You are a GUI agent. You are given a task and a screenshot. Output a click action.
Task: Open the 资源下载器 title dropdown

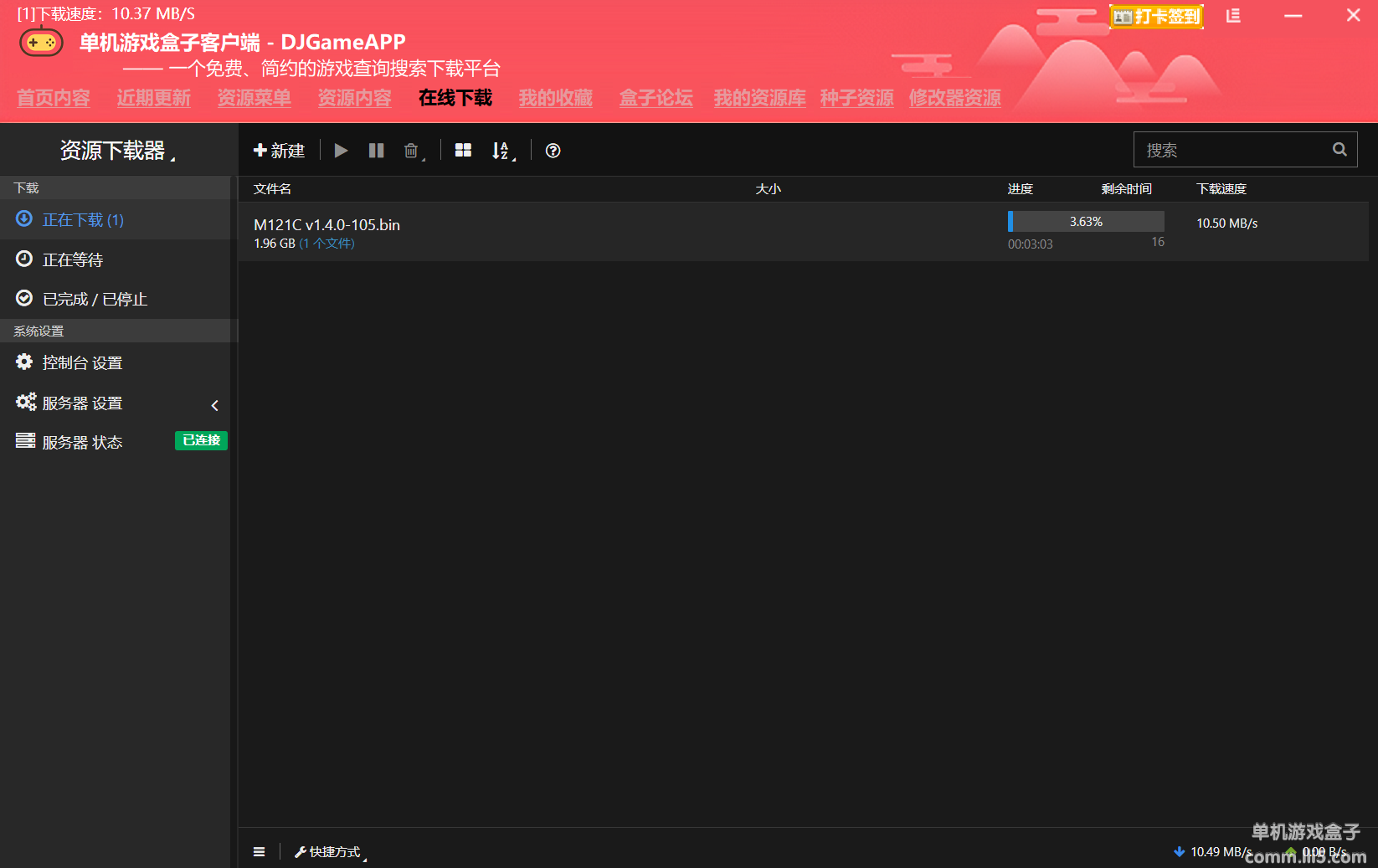[117, 151]
